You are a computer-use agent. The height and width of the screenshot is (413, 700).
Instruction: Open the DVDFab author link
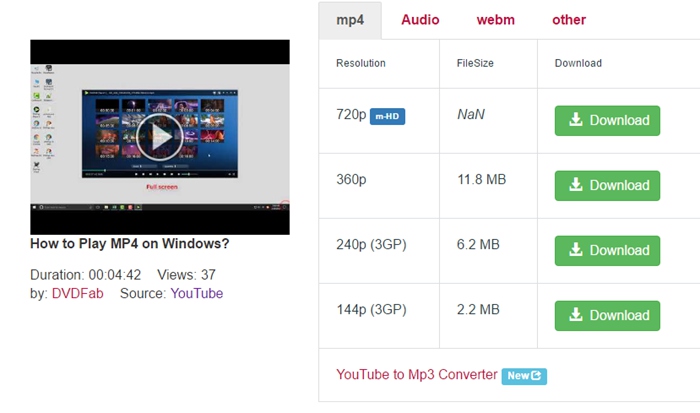point(78,293)
